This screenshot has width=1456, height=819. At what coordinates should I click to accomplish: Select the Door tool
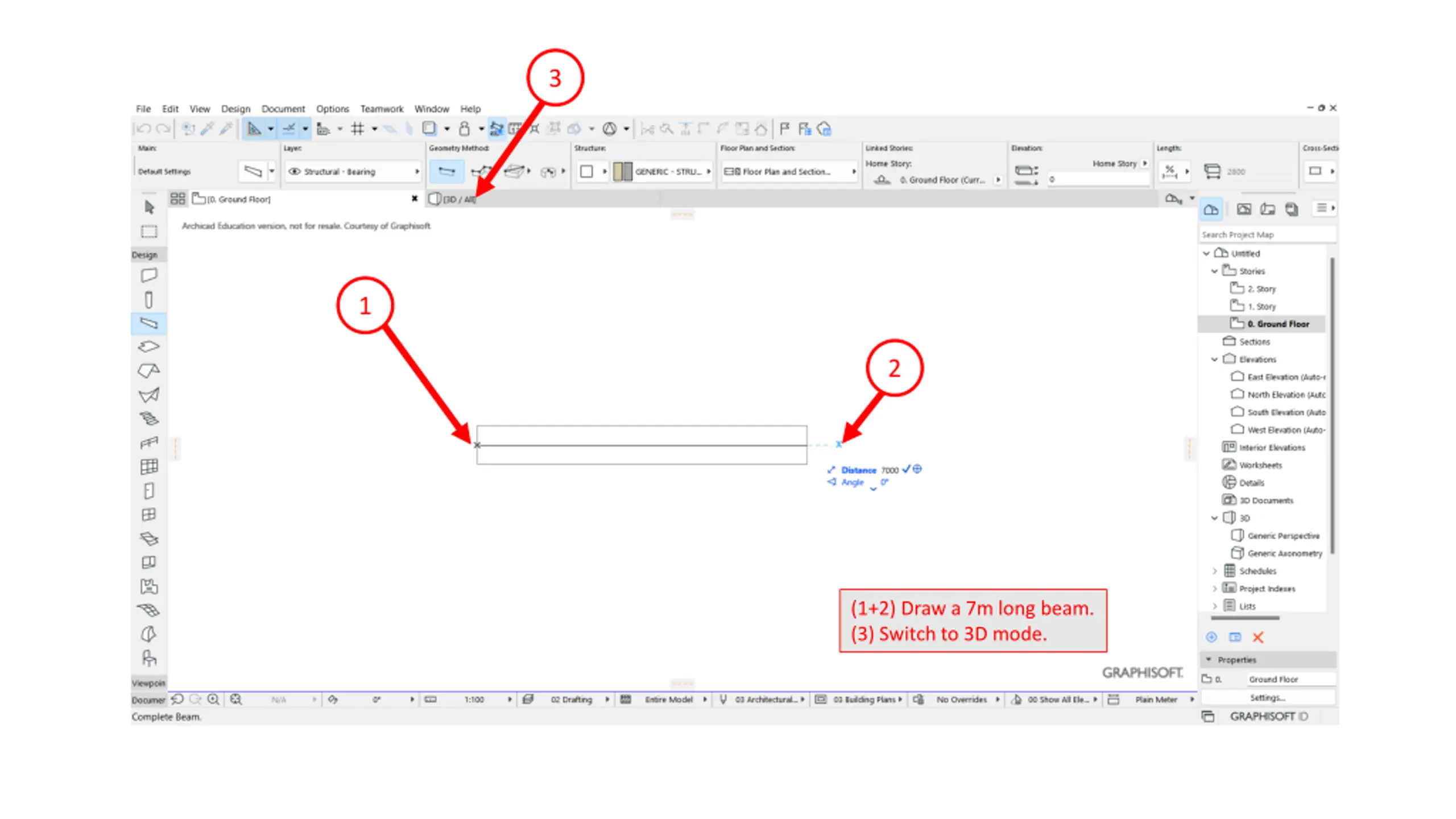tap(149, 490)
